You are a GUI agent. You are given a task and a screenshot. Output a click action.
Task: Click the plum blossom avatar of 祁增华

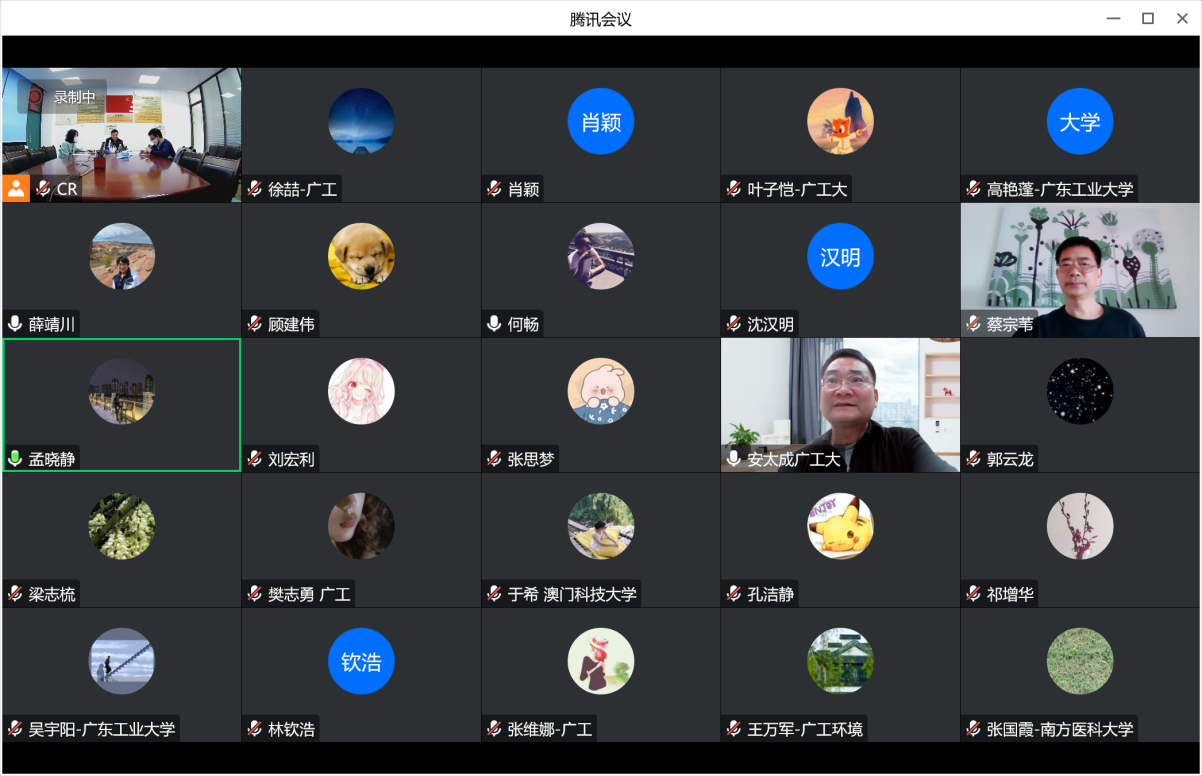[x=1080, y=526]
